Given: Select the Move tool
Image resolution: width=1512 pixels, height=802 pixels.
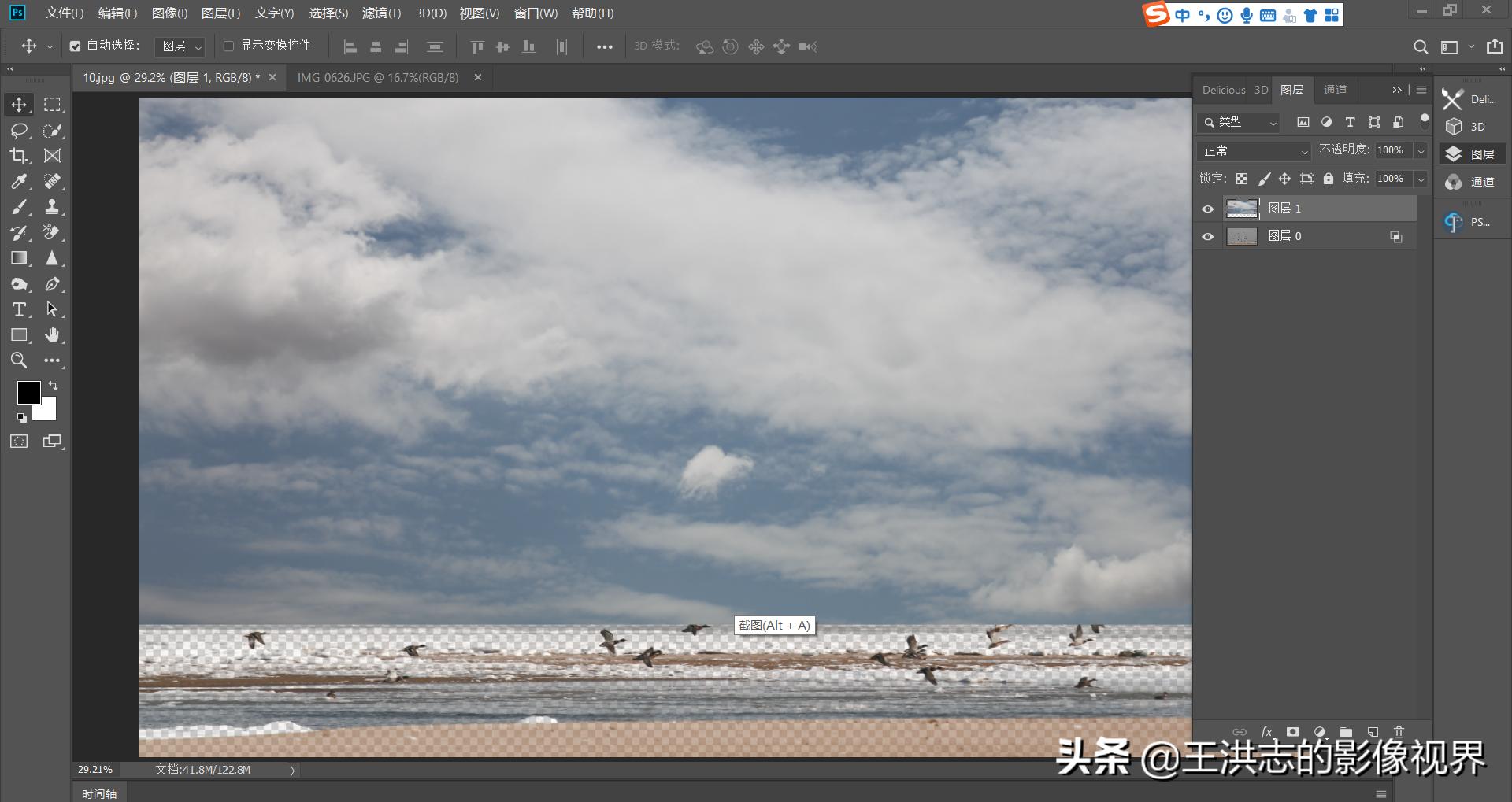Looking at the screenshot, I should tap(18, 103).
